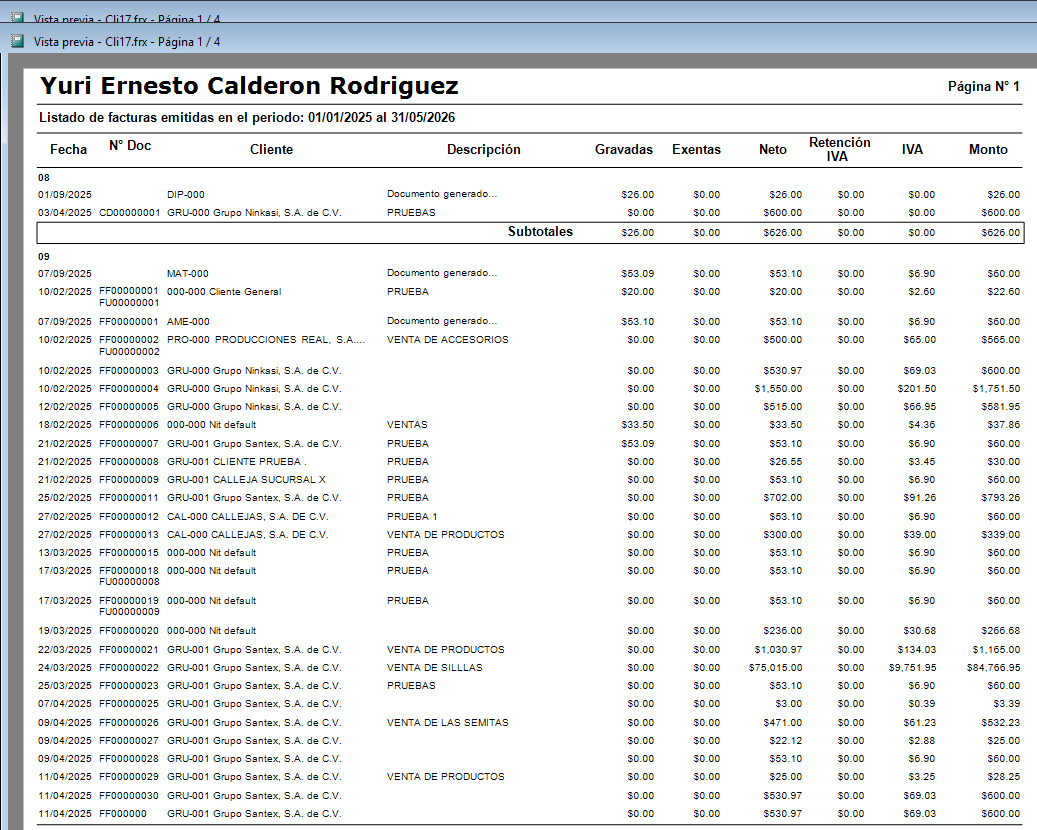1037x830 pixels.
Task: Click the 'Gravadas' column header
Action: pos(624,149)
